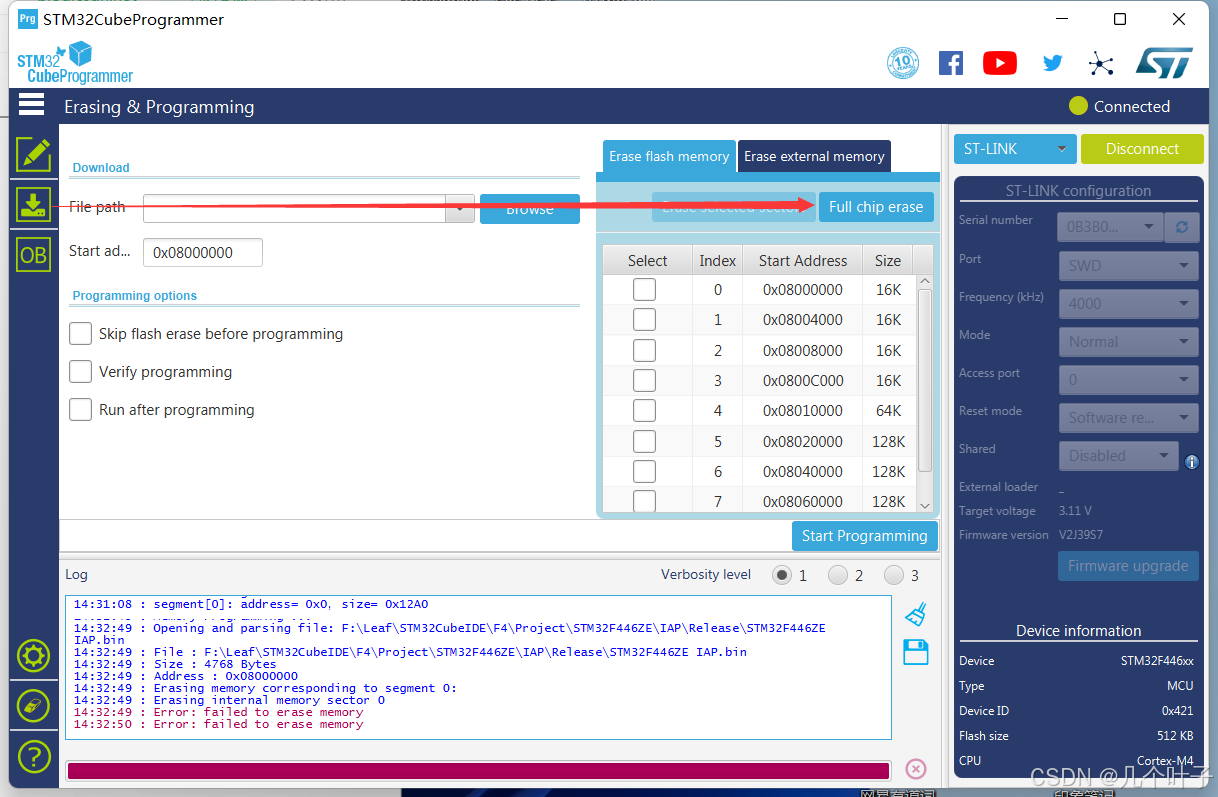This screenshot has width=1218, height=797.
Task: Click the Shared info icon
Action: (x=1192, y=462)
